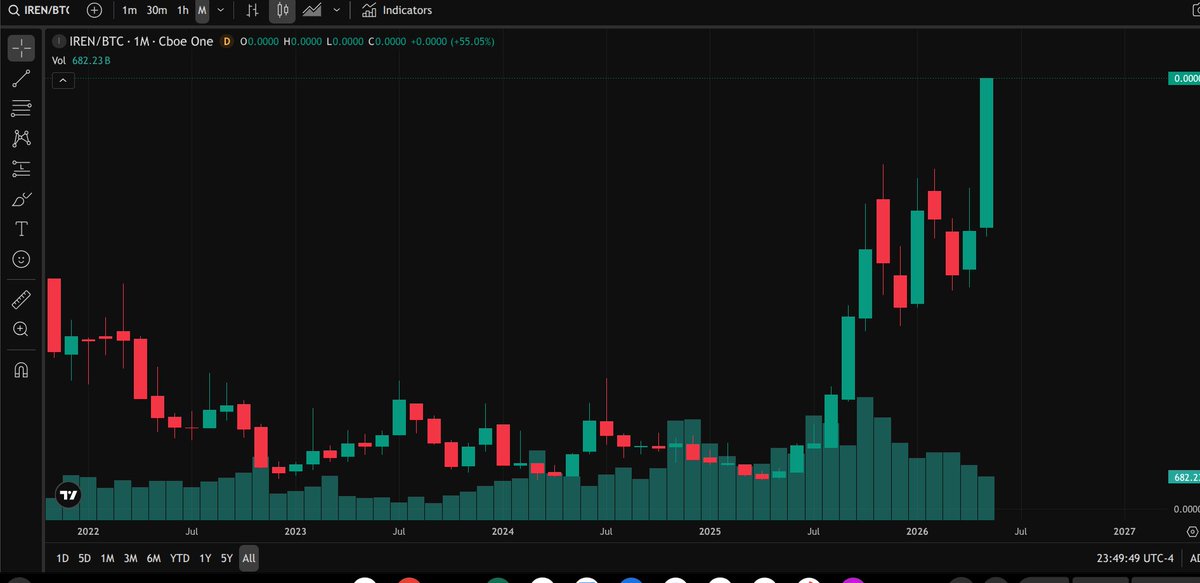Set range to All
The width and height of the screenshot is (1200, 583).
pyautogui.click(x=249, y=558)
